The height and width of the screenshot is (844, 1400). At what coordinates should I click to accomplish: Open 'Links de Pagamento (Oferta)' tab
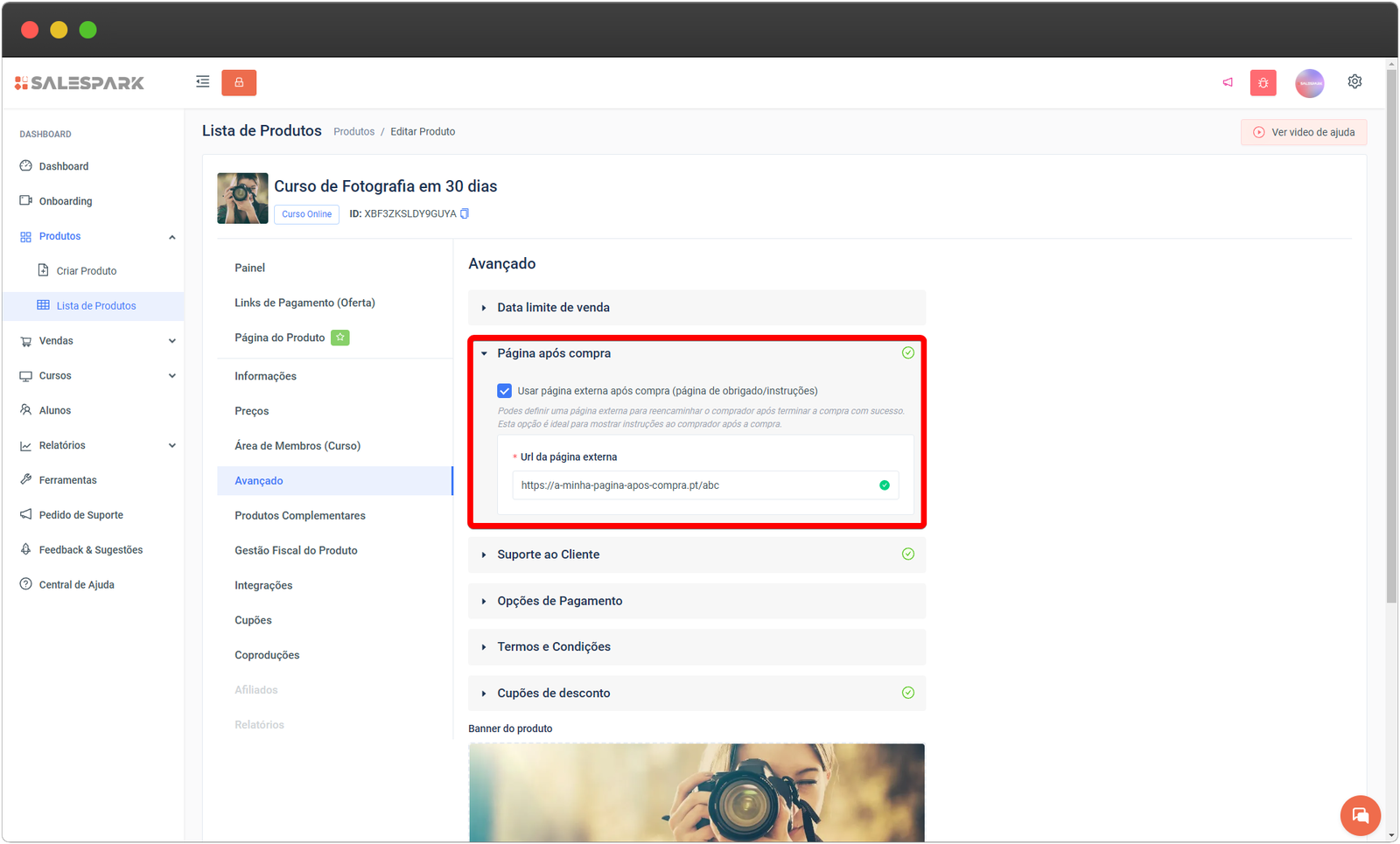[304, 303]
